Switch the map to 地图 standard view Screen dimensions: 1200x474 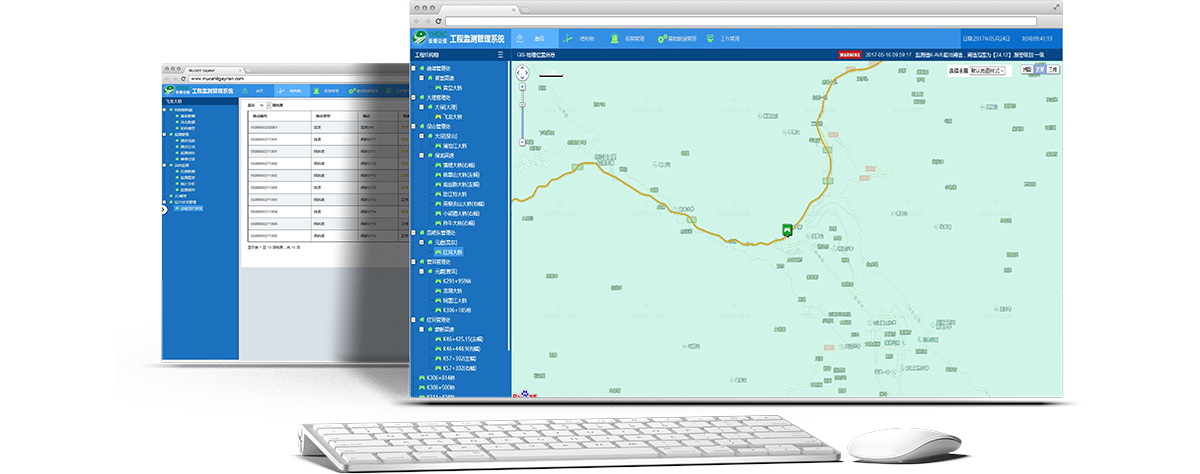click(1027, 70)
